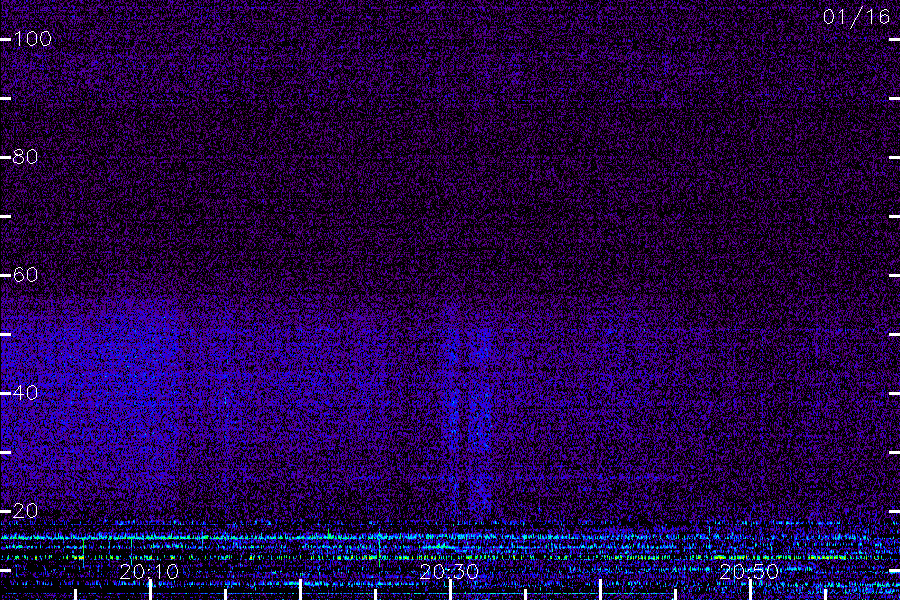Click the 20:50 time label
Image resolution: width=900 pixels, height=600 pixels.
(749, 572)
